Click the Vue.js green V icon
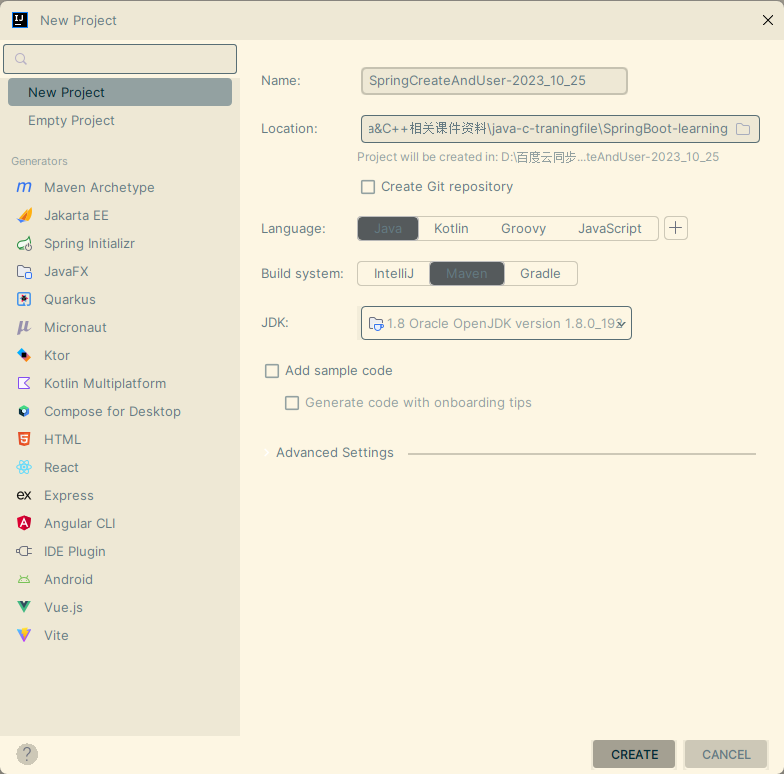 (24, 608)
